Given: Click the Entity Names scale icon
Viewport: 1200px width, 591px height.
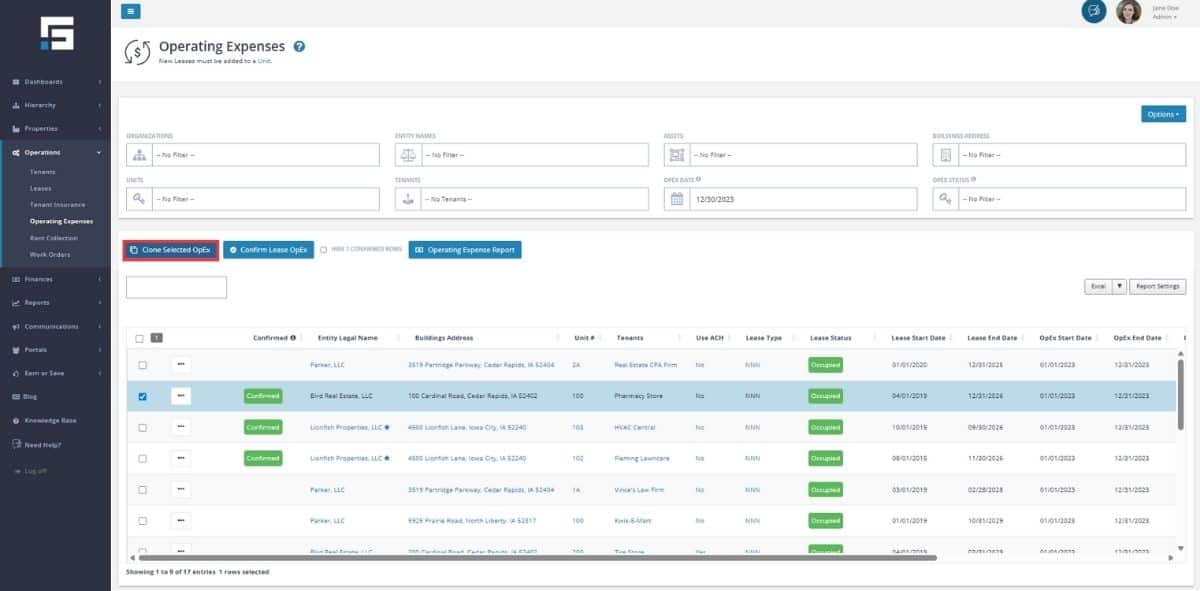Looking at the screenshot, I should point(408,155).
